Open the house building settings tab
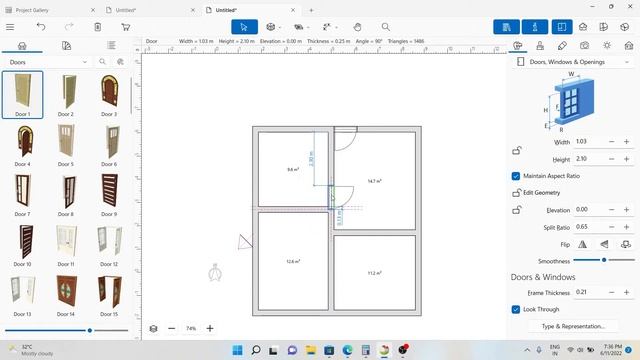 629,45
